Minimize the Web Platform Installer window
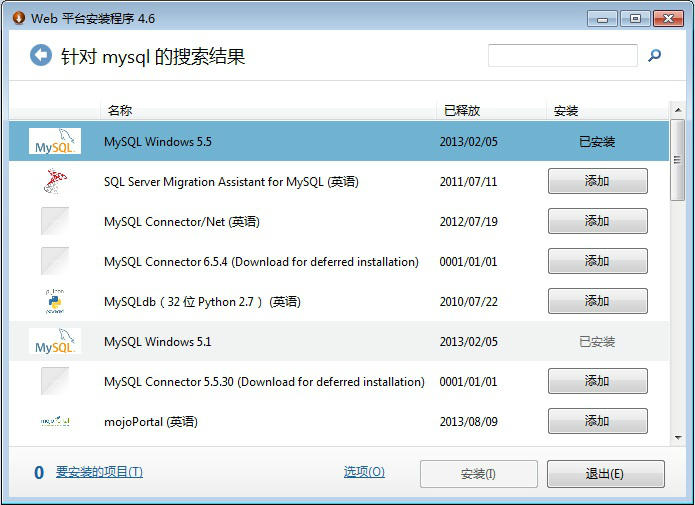The image size is (695, 505). coord(602,19)
